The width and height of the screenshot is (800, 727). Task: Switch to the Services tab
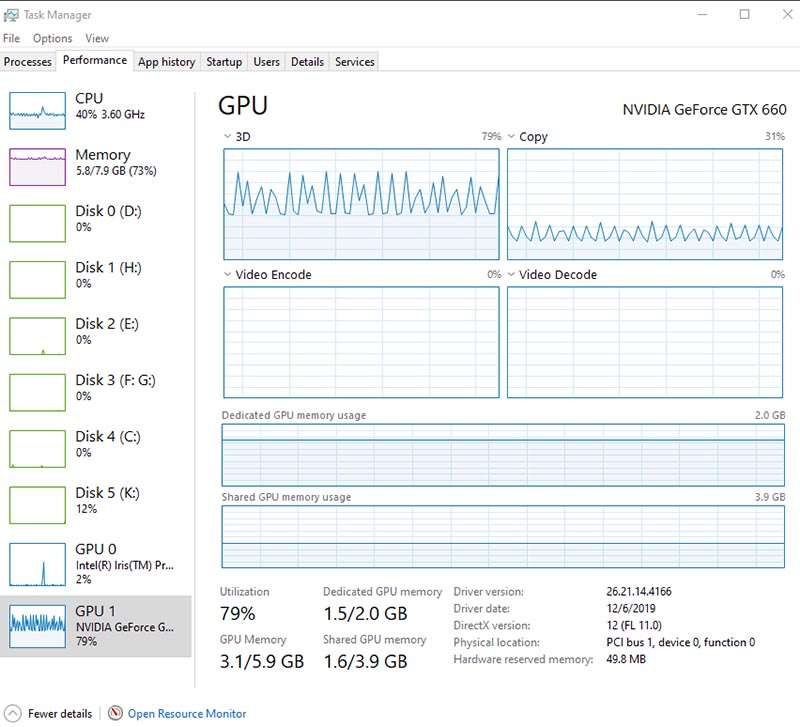(355, 62)
